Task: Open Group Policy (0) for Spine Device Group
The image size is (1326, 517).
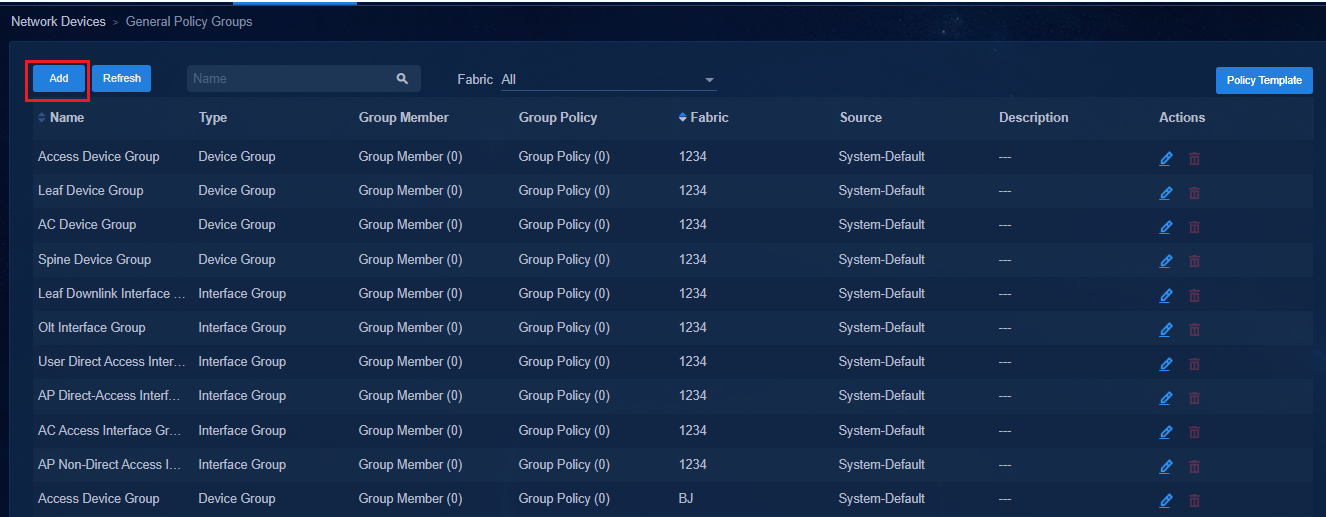Action: pos(564,259)
